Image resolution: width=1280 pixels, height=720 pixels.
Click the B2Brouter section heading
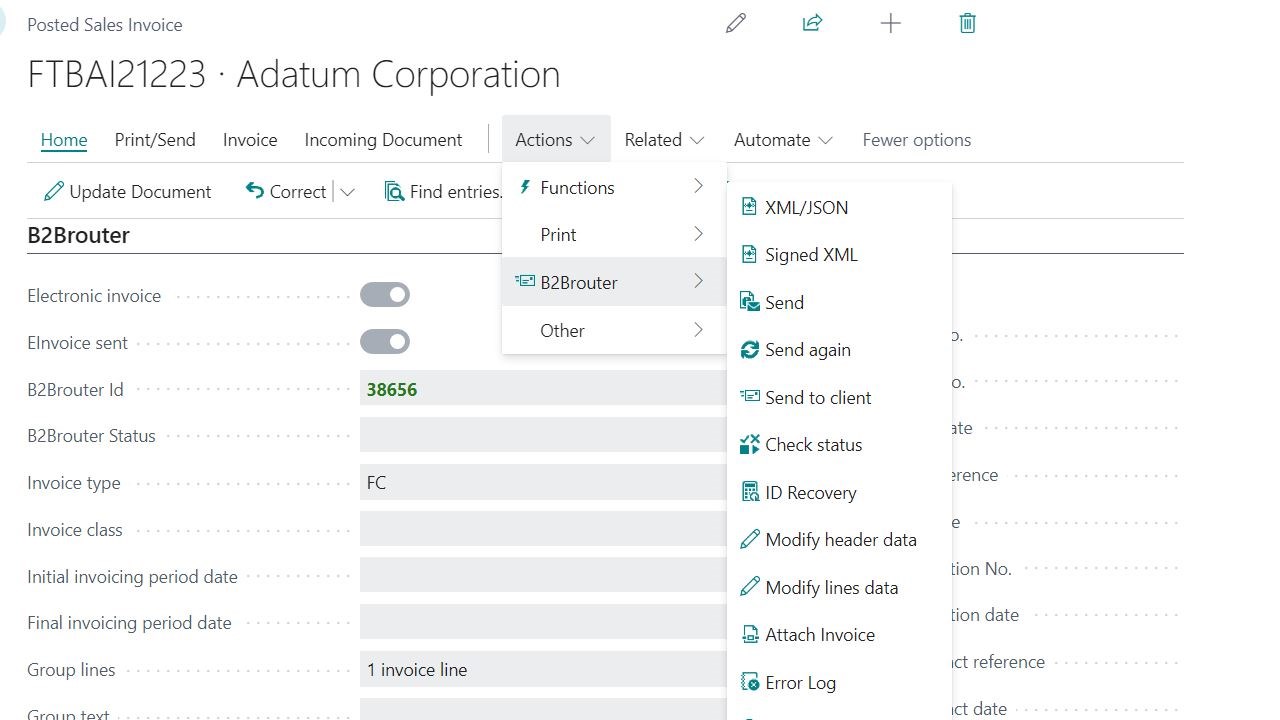(78, 236)
